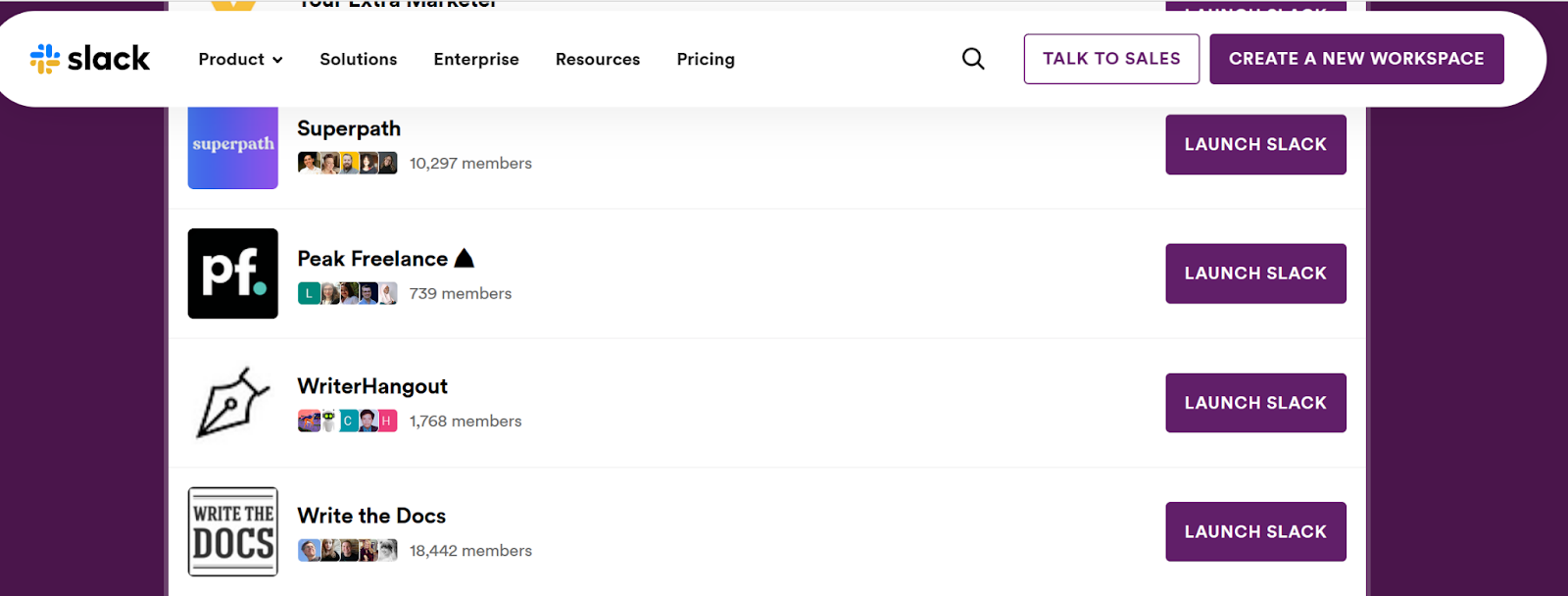Launch Slack for WriterHangout

click(x=1255, y=403)
